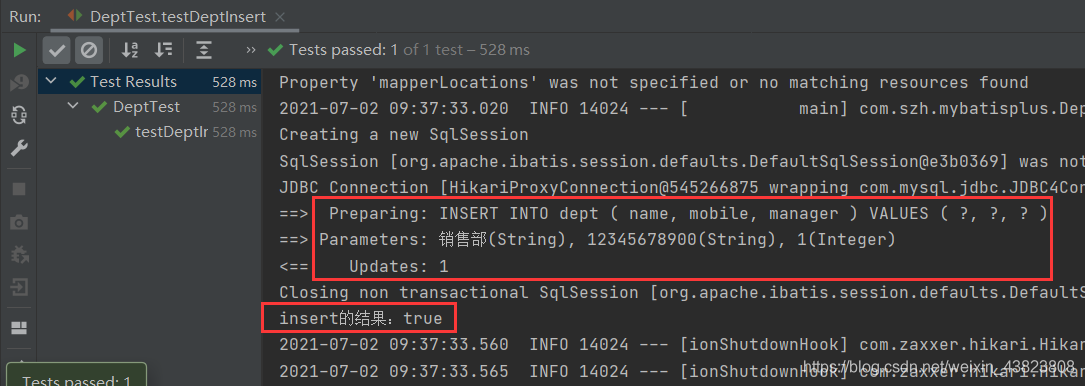This screenshot has width=1085, height=386.
Task: Click the stop process square button
Action: tap(19, 189)
